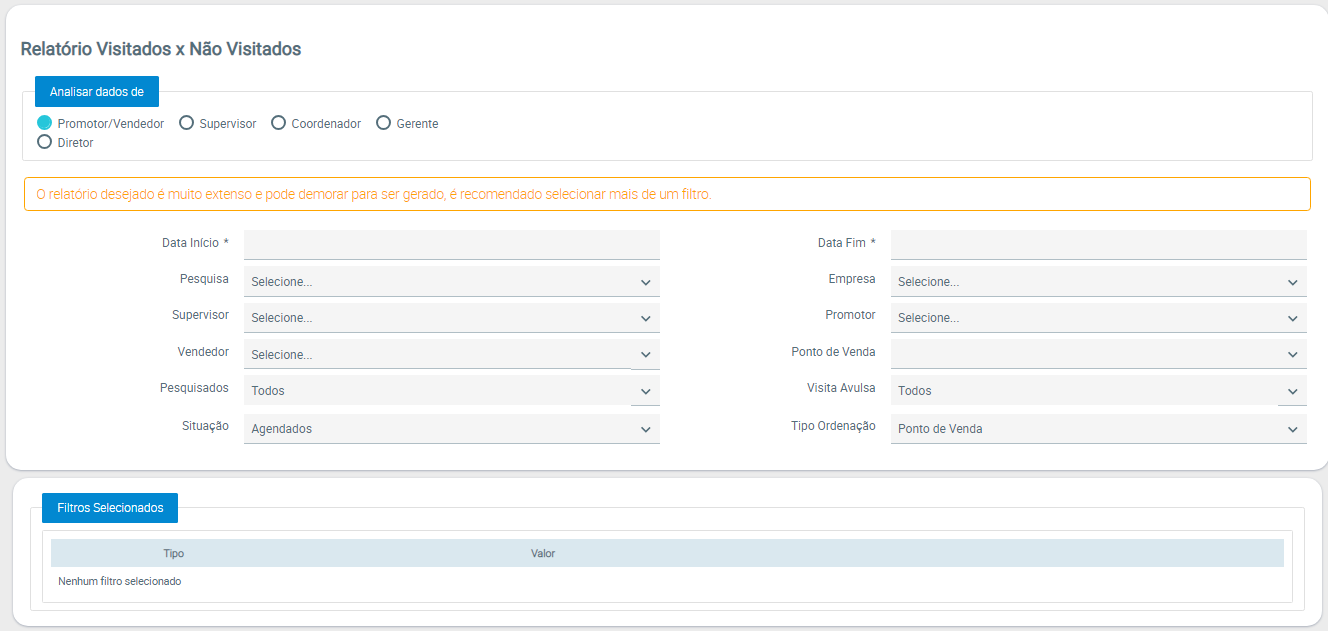Select the Supervisor radio option
The image size is (1328, 631).
tap(186, 123)
